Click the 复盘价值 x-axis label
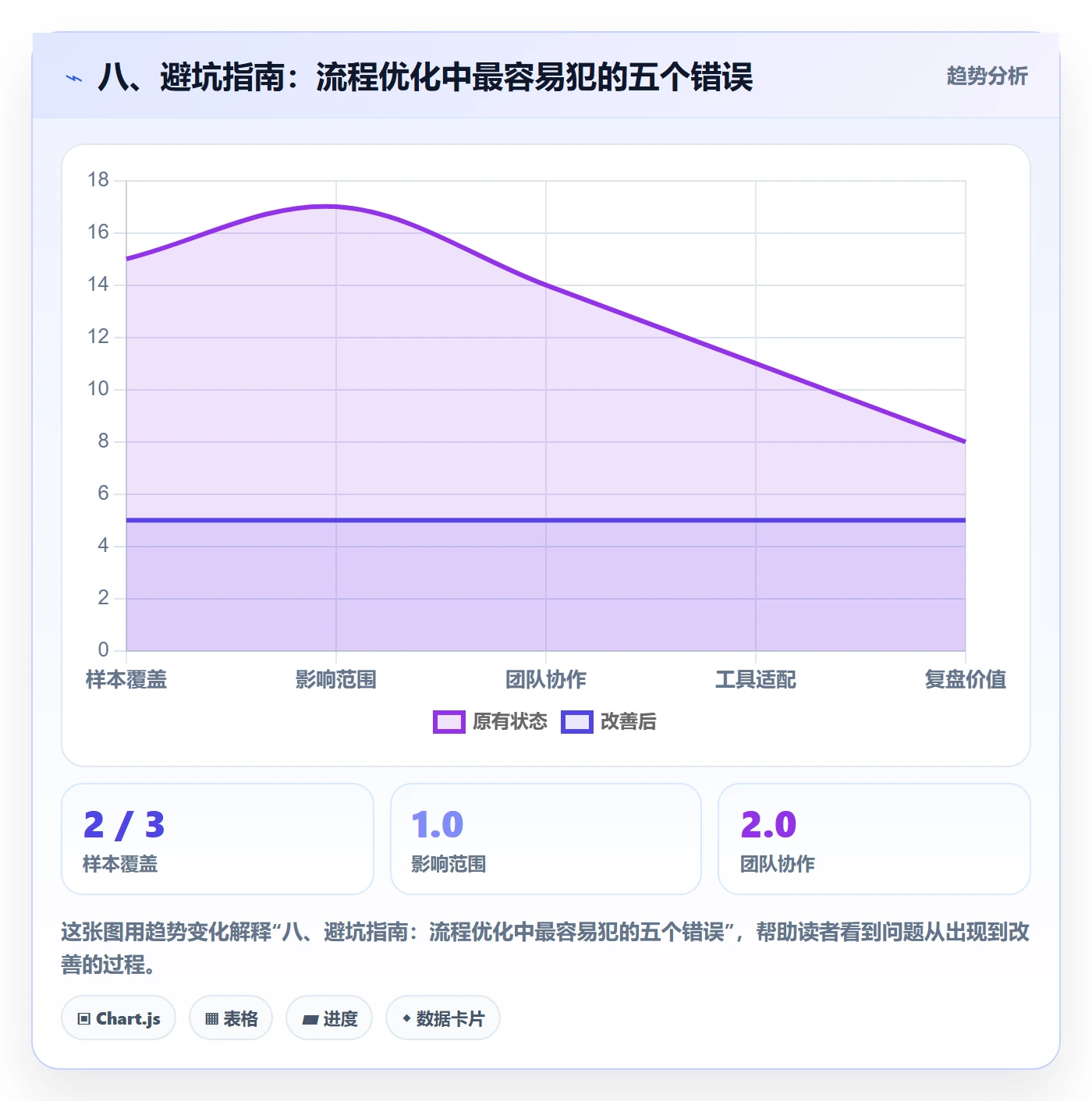Screen dimensions: 1092x1101 point(966,680)
